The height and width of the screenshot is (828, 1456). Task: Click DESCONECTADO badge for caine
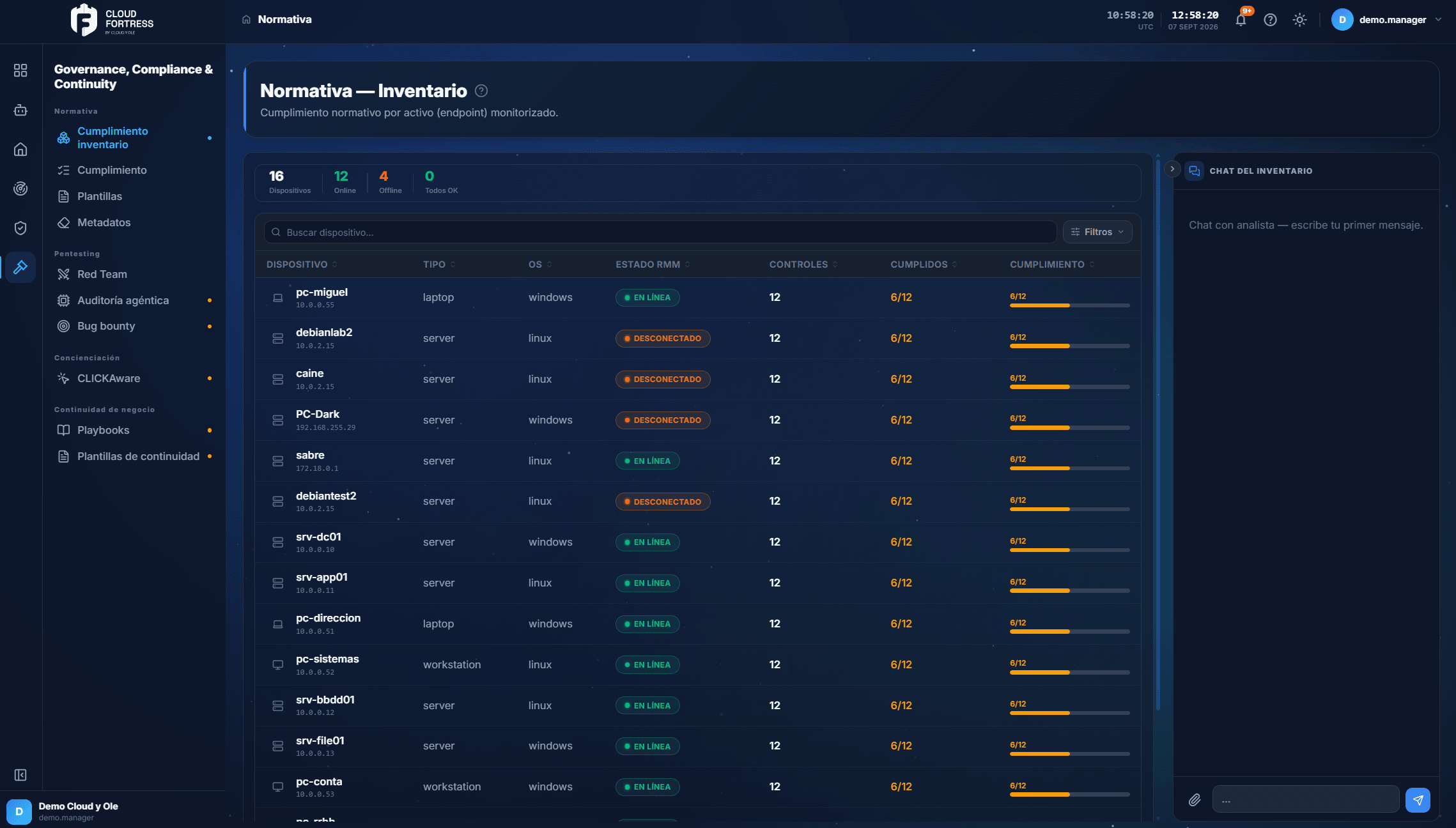(663, 379)
